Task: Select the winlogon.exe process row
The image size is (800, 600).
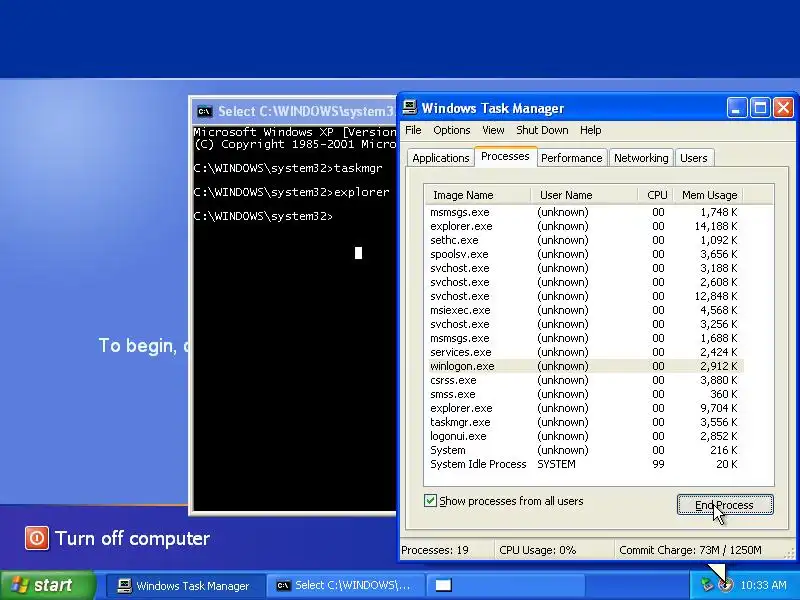Action: click(x=584, y=366)
